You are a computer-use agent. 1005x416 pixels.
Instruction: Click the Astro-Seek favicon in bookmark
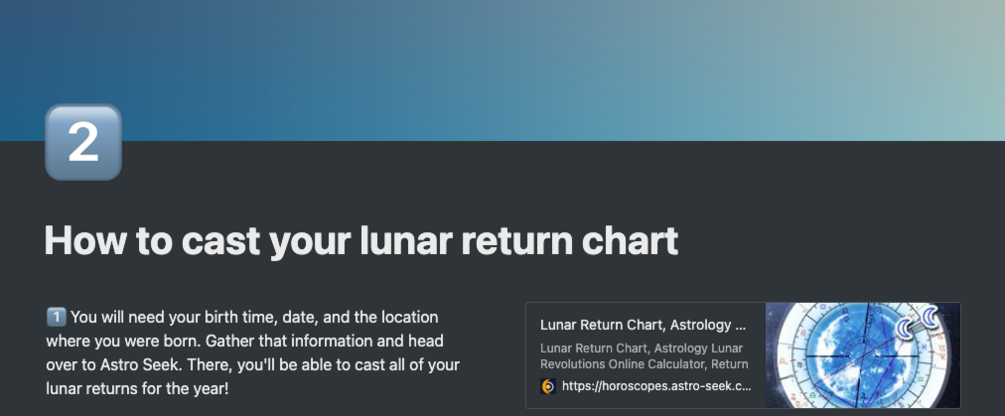548,386
